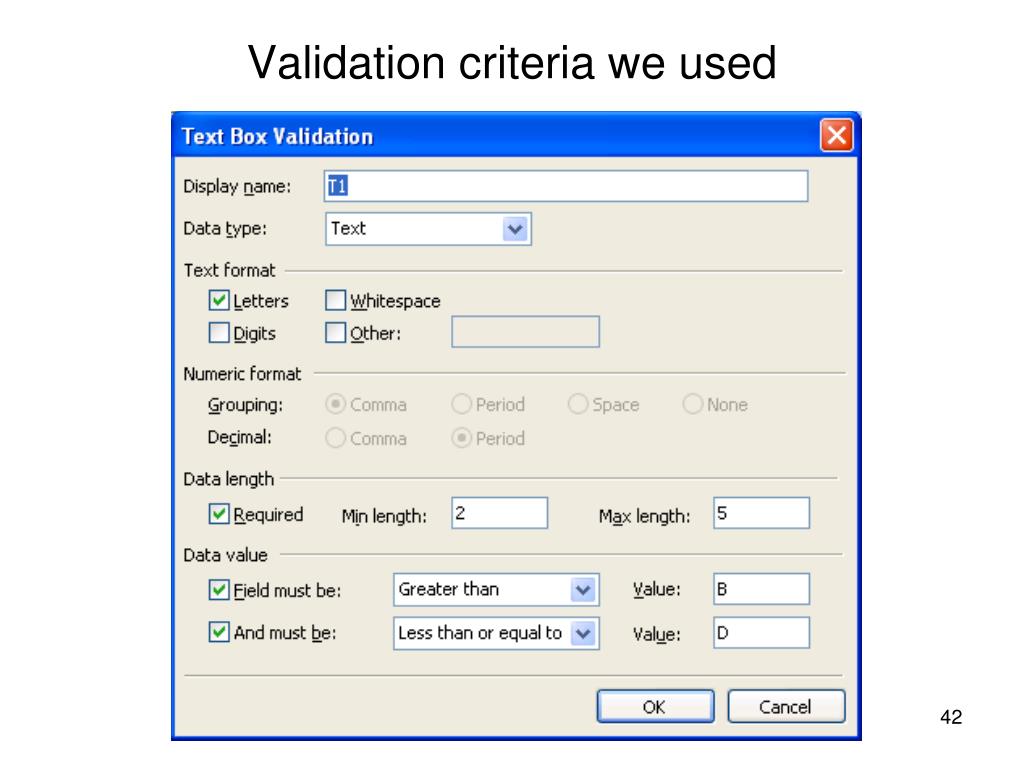Enable the Digits checkbox
Screen dimensions: 1024x768
[x=219, y=332]
